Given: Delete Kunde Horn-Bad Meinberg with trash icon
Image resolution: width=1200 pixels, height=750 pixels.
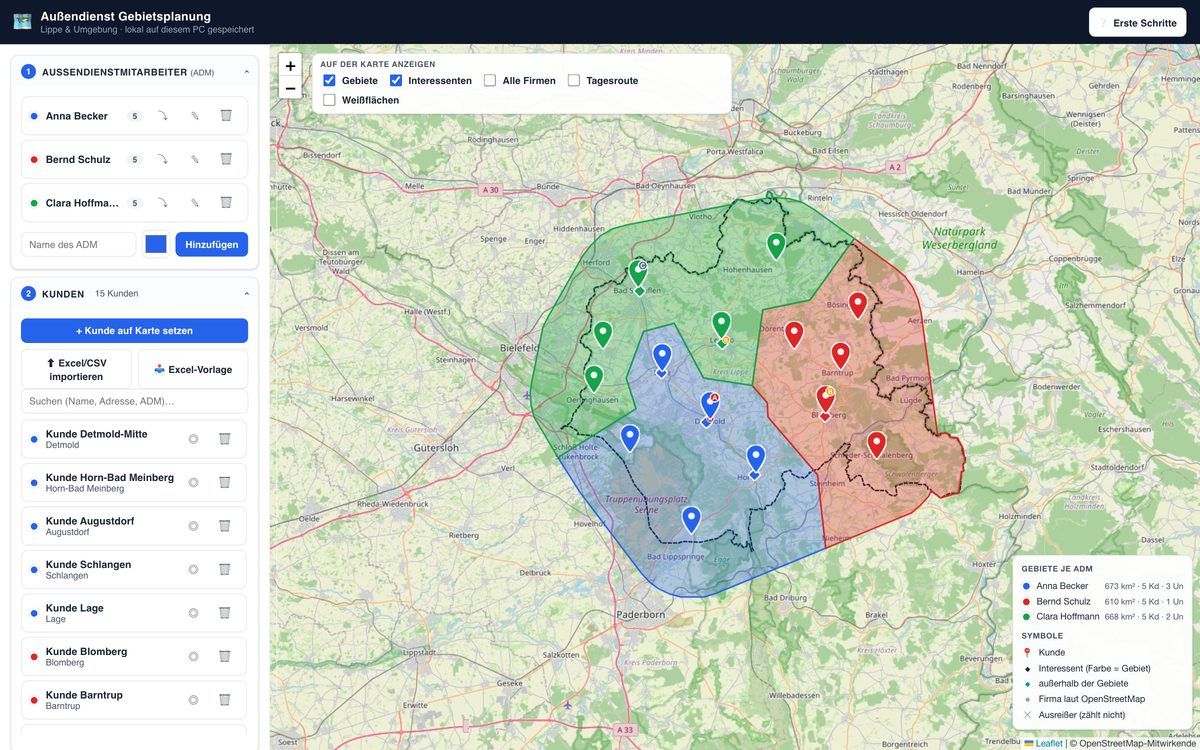Looking at the screenshot, I should (x=225, y=482).
